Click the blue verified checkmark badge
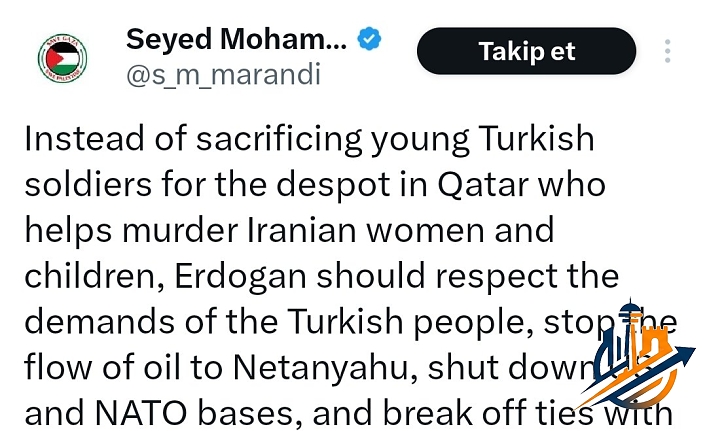This screenshot has height=431, width=706. [370, 40]
